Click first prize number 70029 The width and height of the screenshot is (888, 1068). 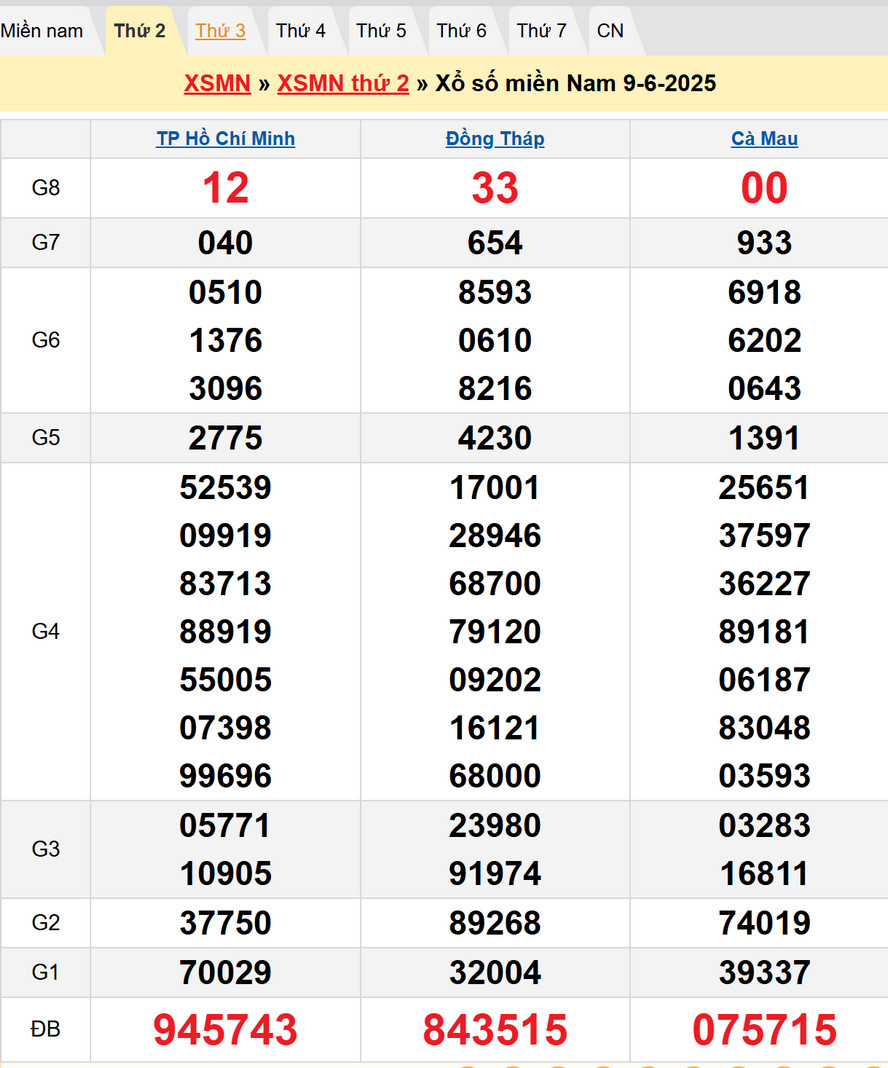(225, 972)
